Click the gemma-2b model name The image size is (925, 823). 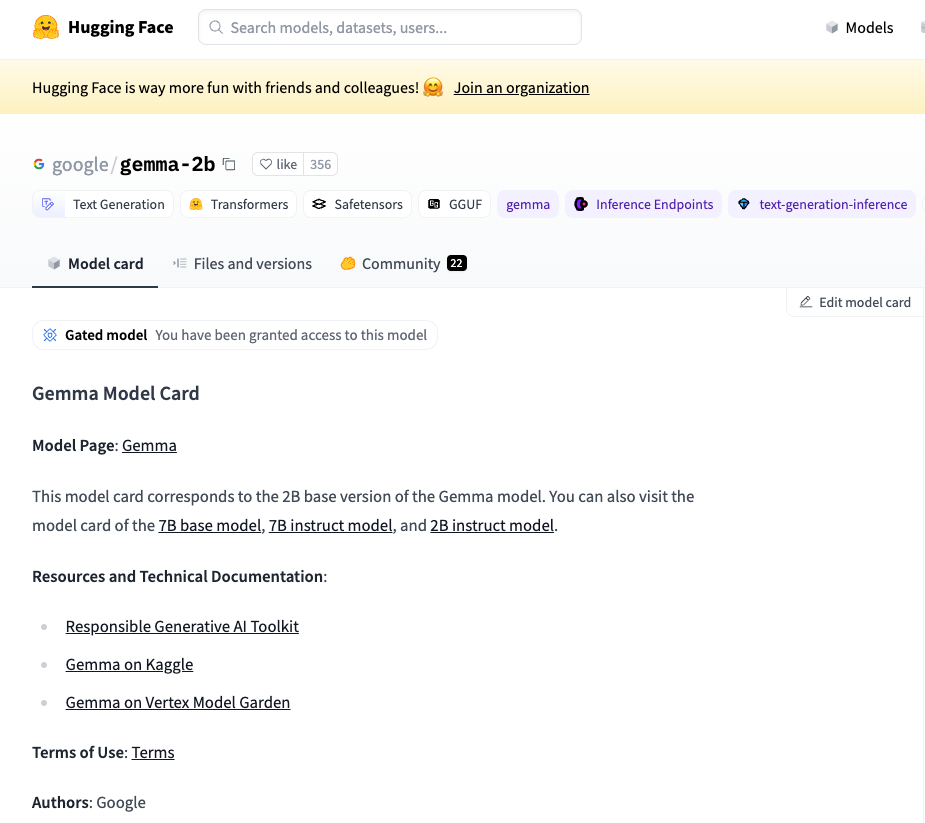point(168,164)
